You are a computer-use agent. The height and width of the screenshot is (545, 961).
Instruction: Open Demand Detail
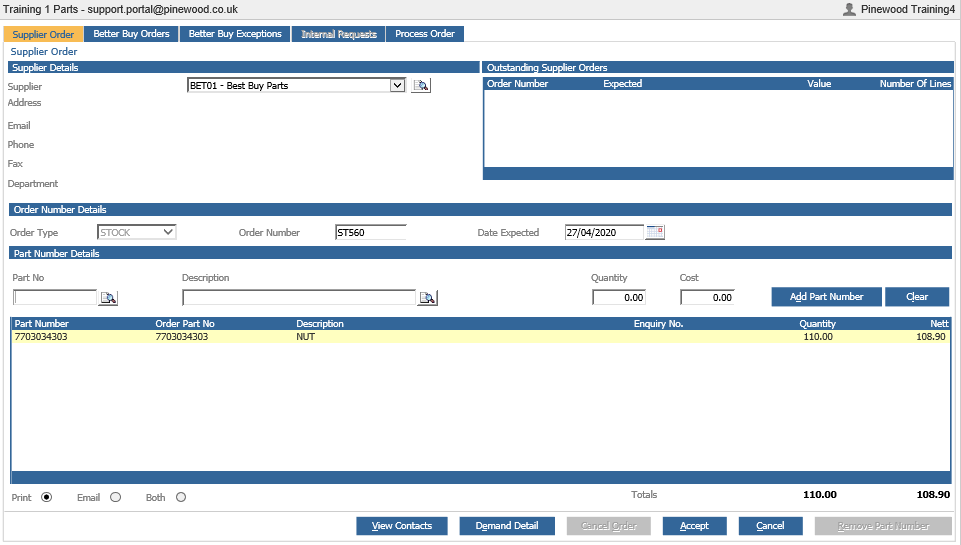pos(507,526)
